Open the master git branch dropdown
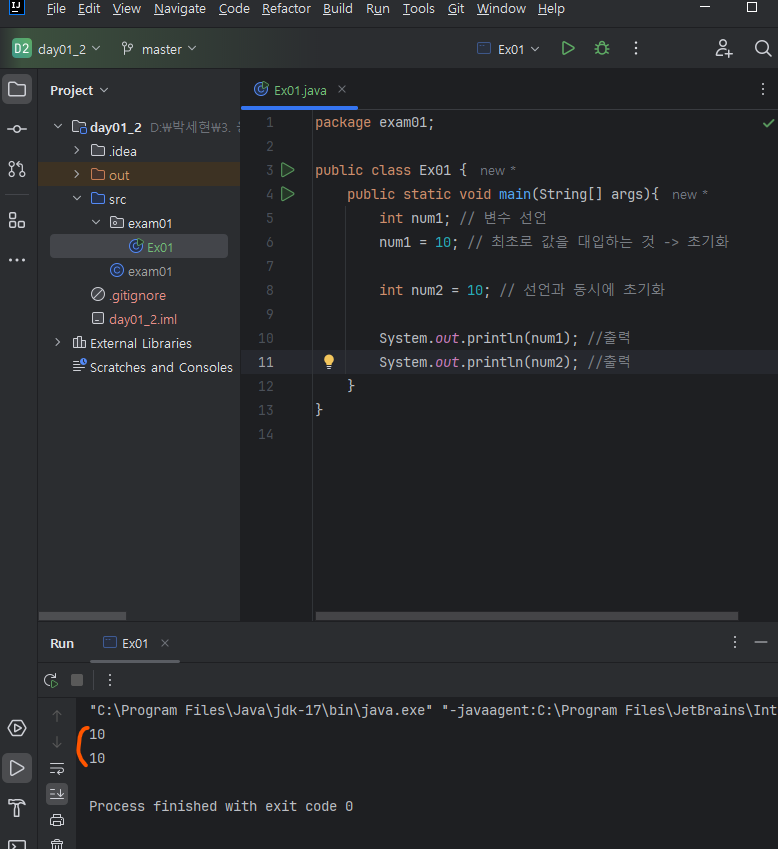The height and width of the screenshot is (849, 778). click(158, 49)
